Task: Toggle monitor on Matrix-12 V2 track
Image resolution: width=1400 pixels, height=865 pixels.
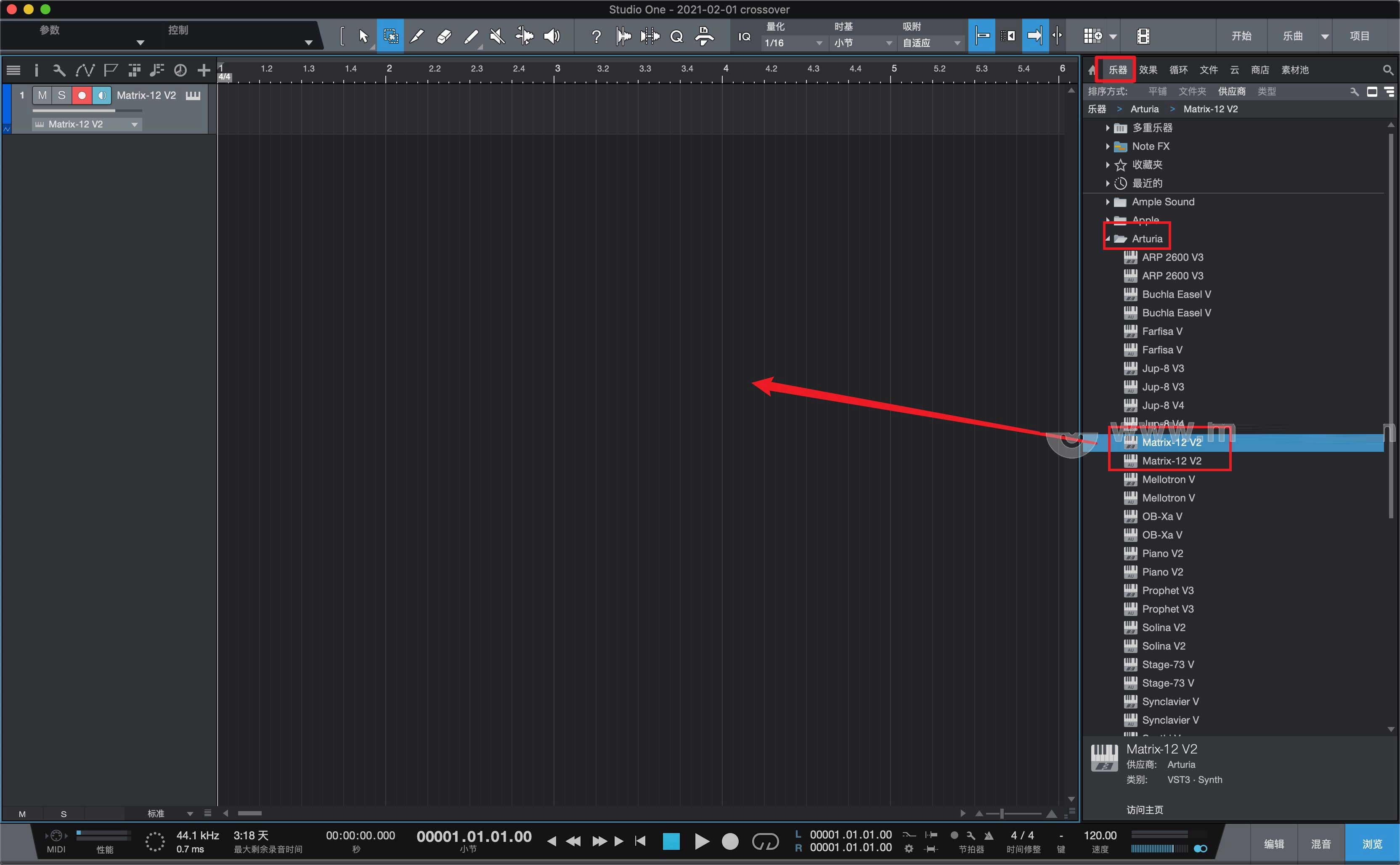Action: coord(101,95)
